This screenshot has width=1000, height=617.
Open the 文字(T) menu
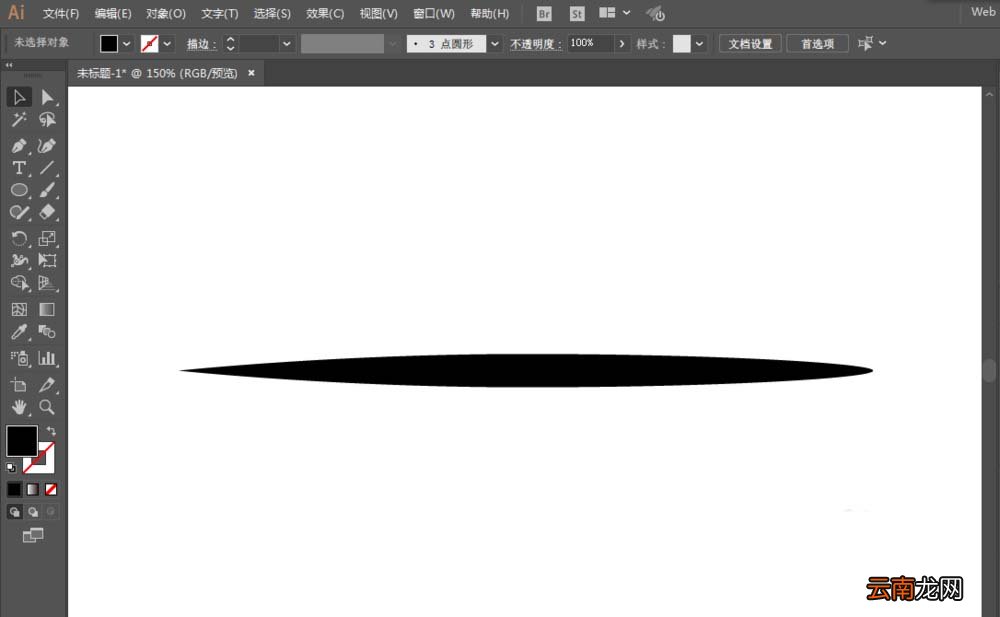tap(219, 13)
